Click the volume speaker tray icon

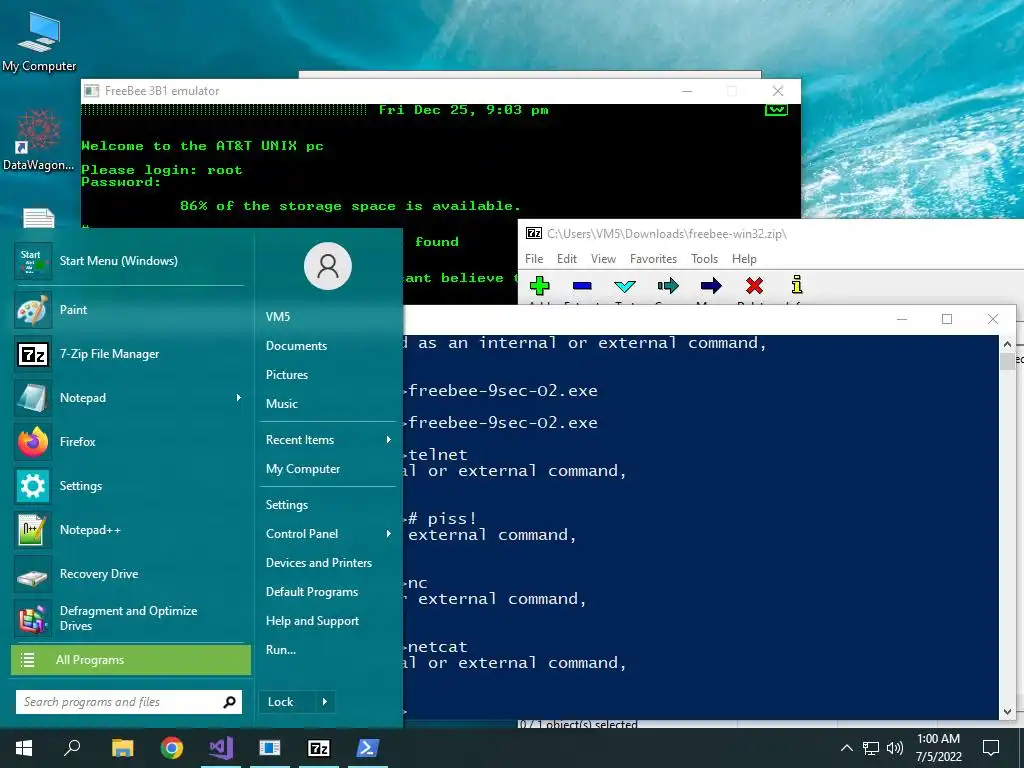[895, 748]
